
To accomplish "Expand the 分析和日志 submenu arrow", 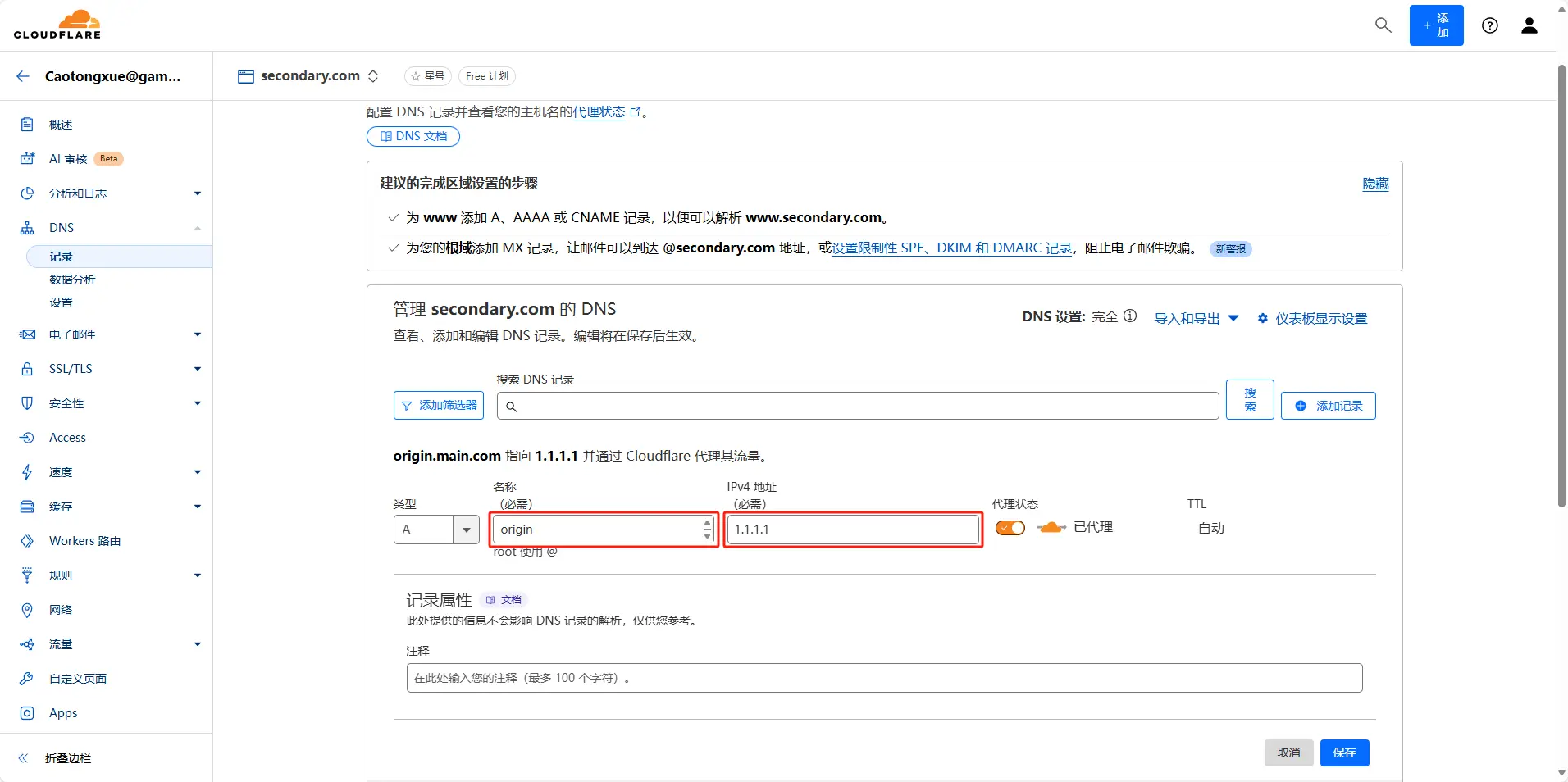I will (198, 193).
